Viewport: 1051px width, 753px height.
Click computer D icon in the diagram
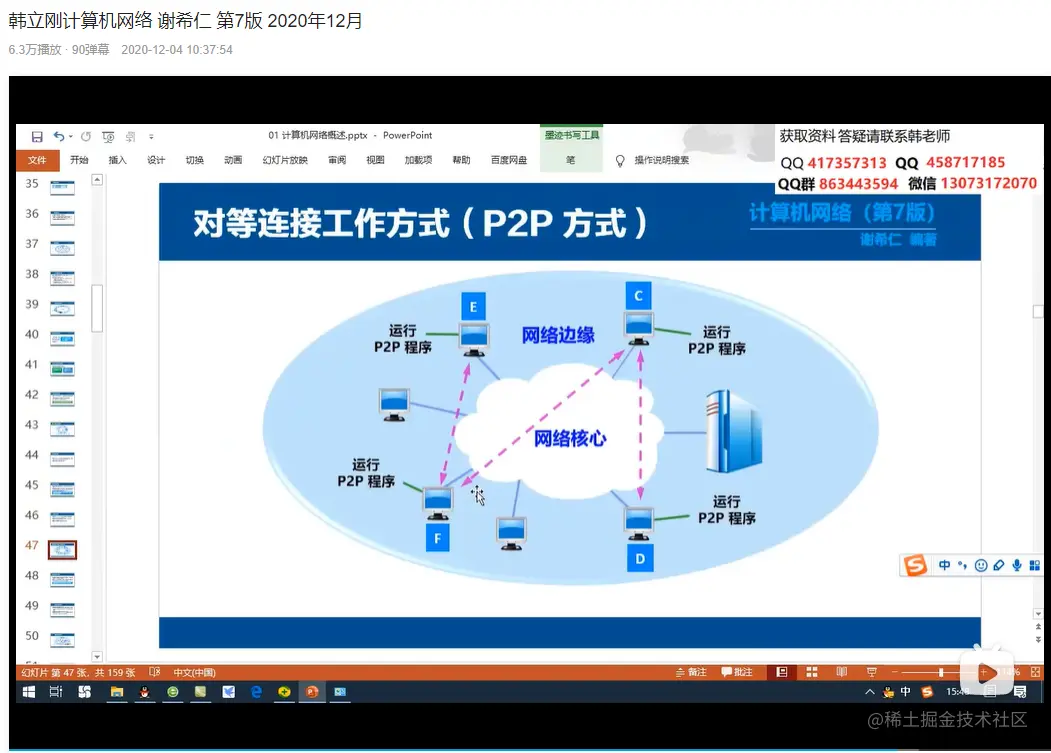click(638, 524)
